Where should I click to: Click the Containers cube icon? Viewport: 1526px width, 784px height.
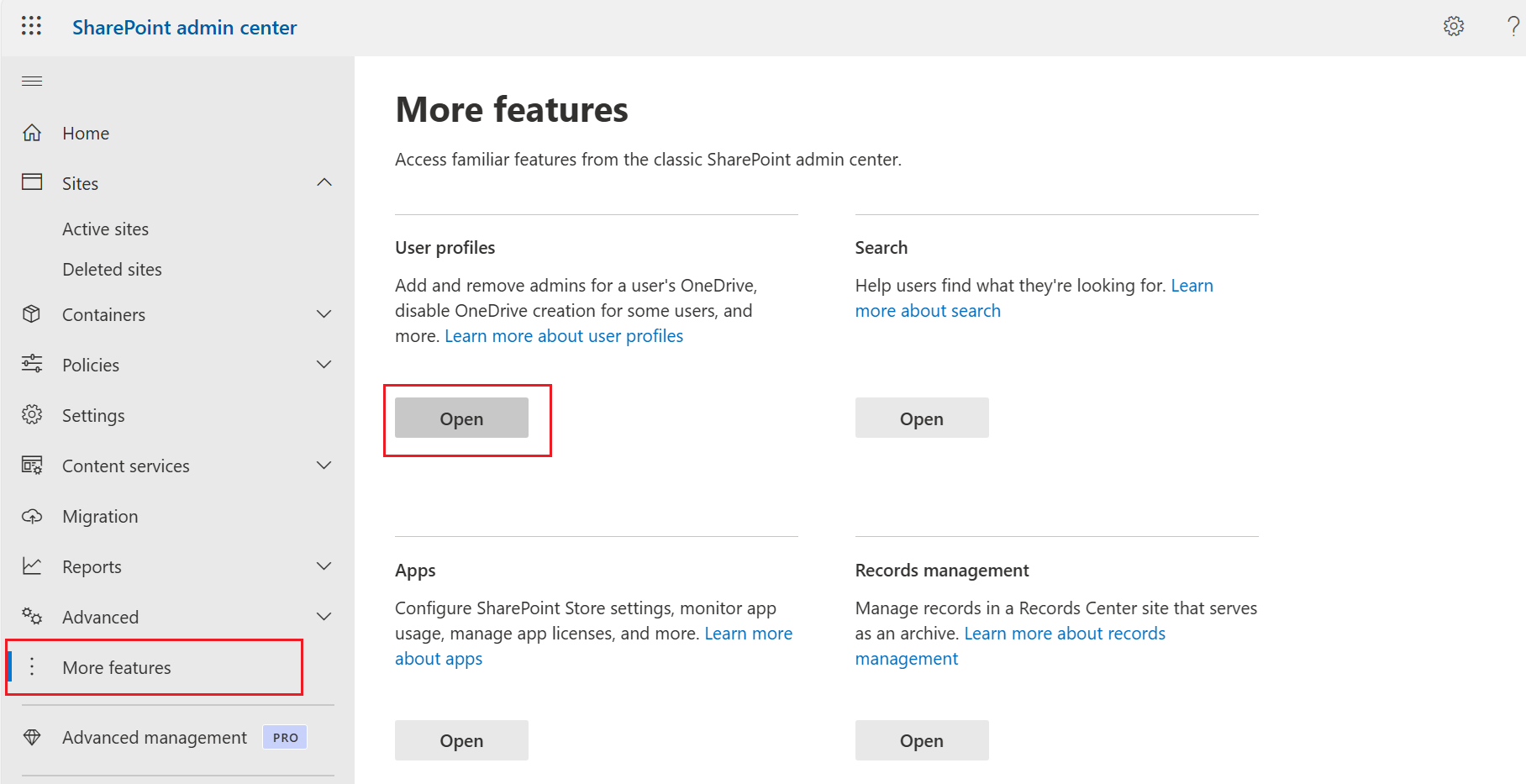(x=32, y=314)
